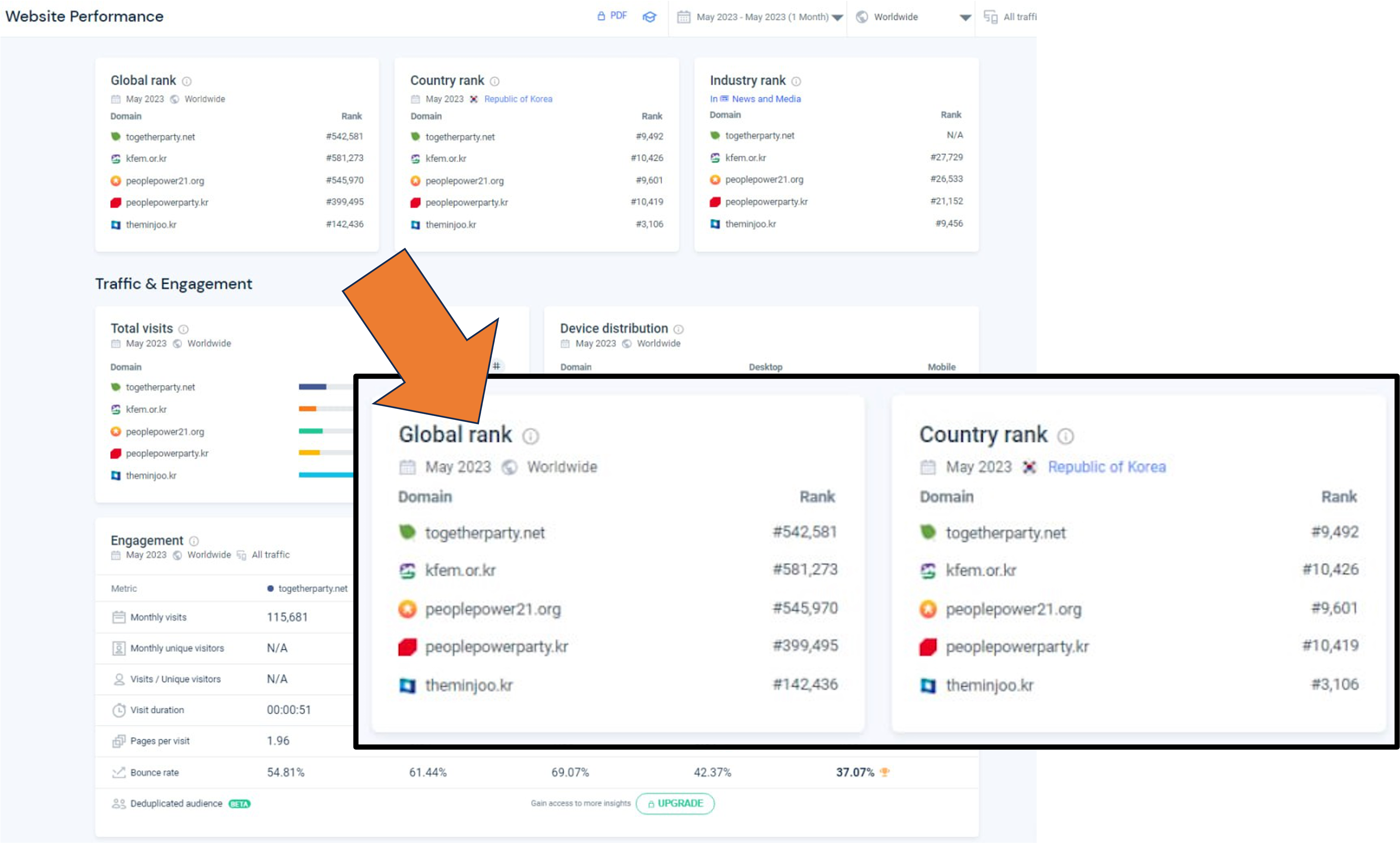Screen dimensions: 1400x843
Task: Open the All traffic filter
Action: (1010, 17)
